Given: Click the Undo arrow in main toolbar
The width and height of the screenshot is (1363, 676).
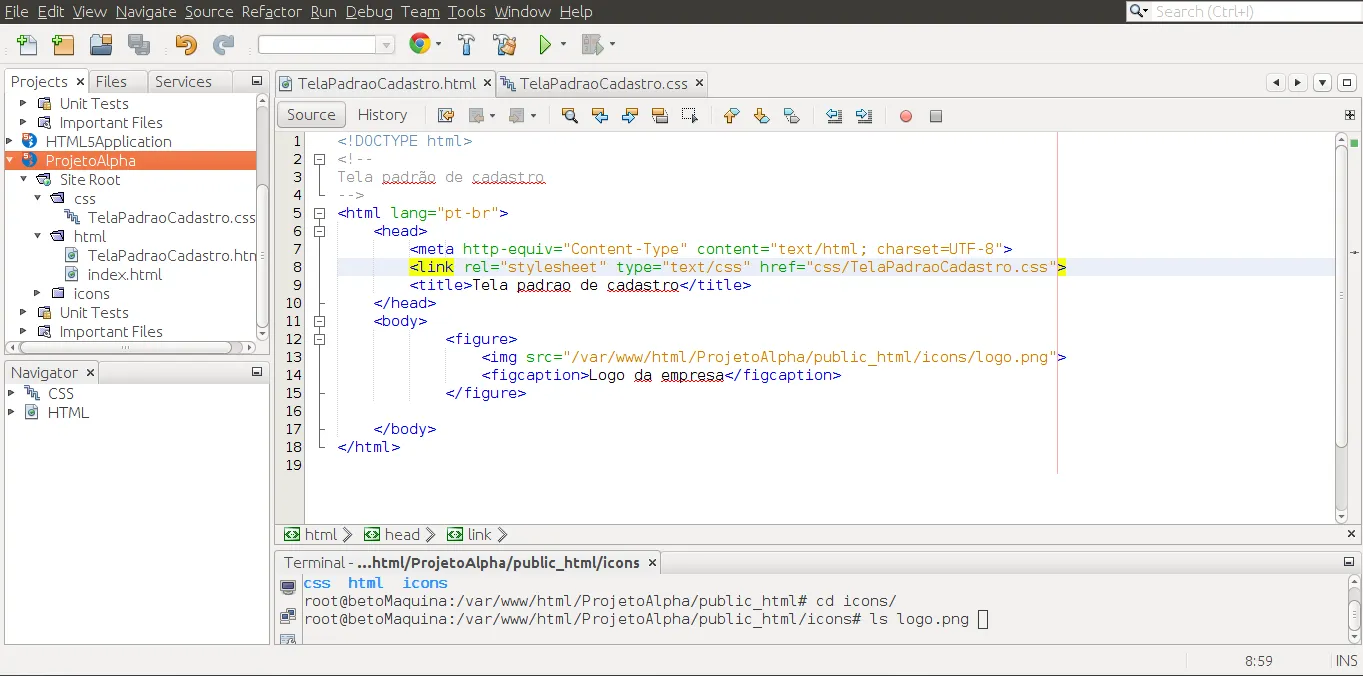Looking at the screenshot, I should click(x=186, y=44).
